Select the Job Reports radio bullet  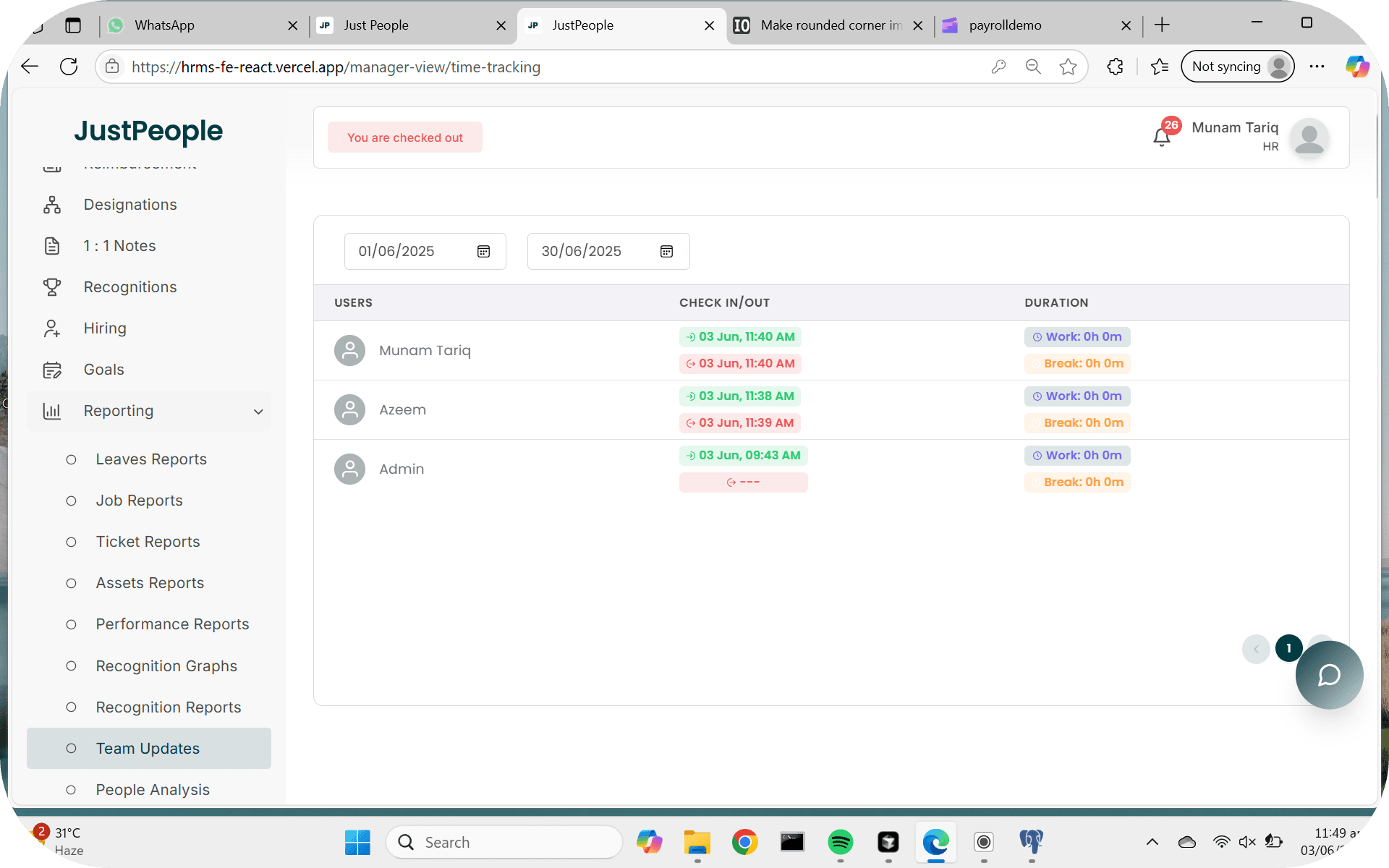(x=71, y=501)
